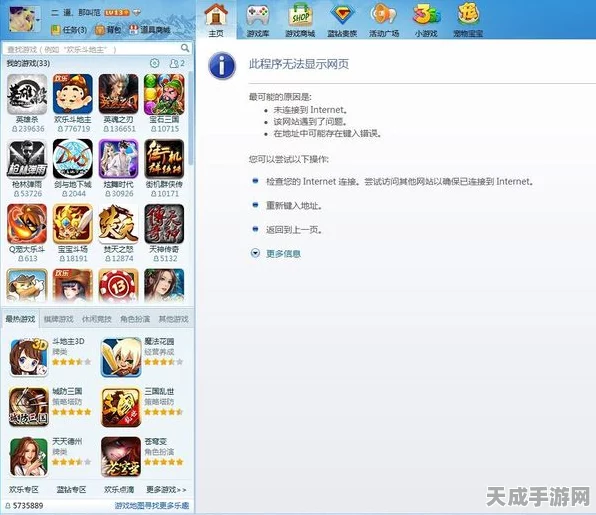The width and height of the screenshot is (596, 515).
Task: Launch the 宝宝斗场 game icon
Action: click(73, 224)
